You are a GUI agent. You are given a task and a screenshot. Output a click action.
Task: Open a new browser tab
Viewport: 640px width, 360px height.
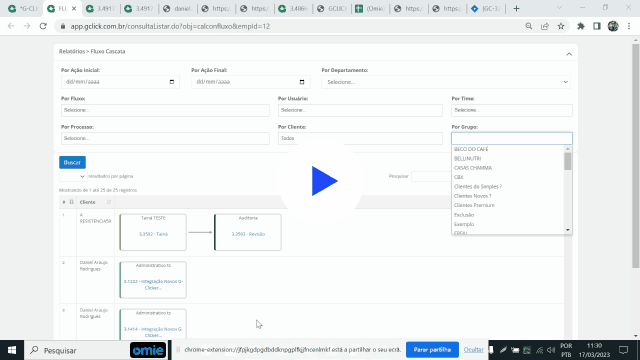(516, 9)
